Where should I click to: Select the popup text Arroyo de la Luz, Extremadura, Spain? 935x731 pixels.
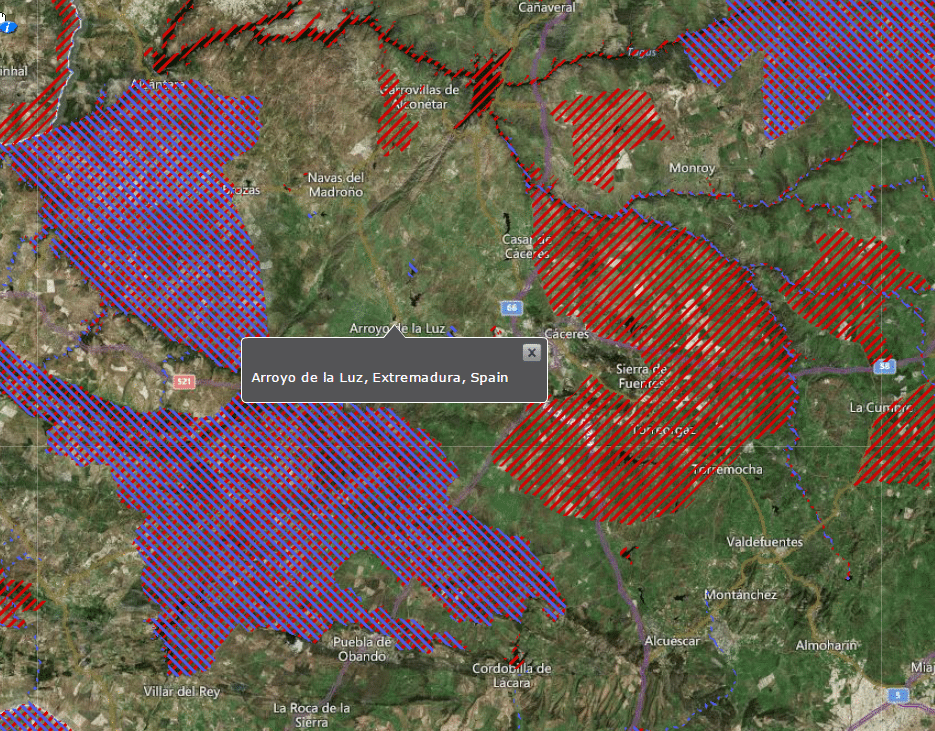coord(379,378)
